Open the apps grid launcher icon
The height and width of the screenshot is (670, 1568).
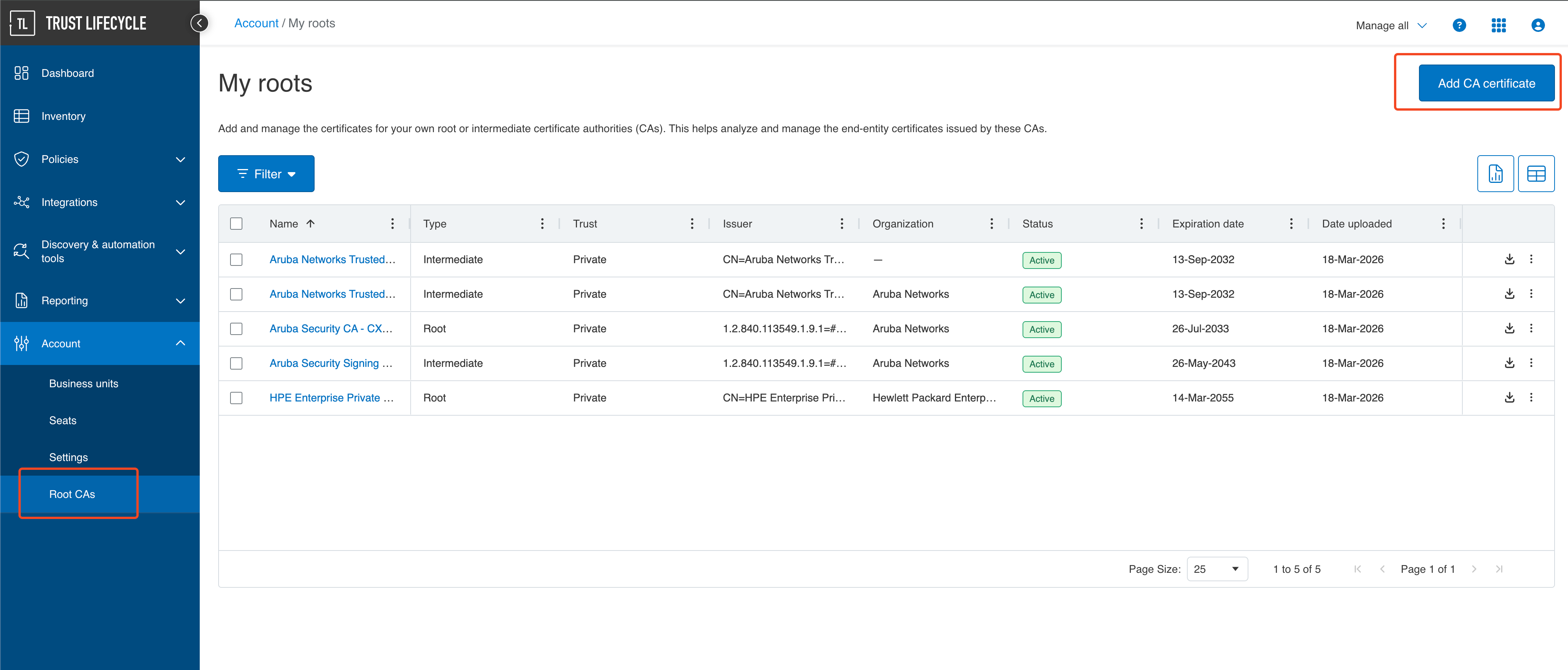(1498, 25)
